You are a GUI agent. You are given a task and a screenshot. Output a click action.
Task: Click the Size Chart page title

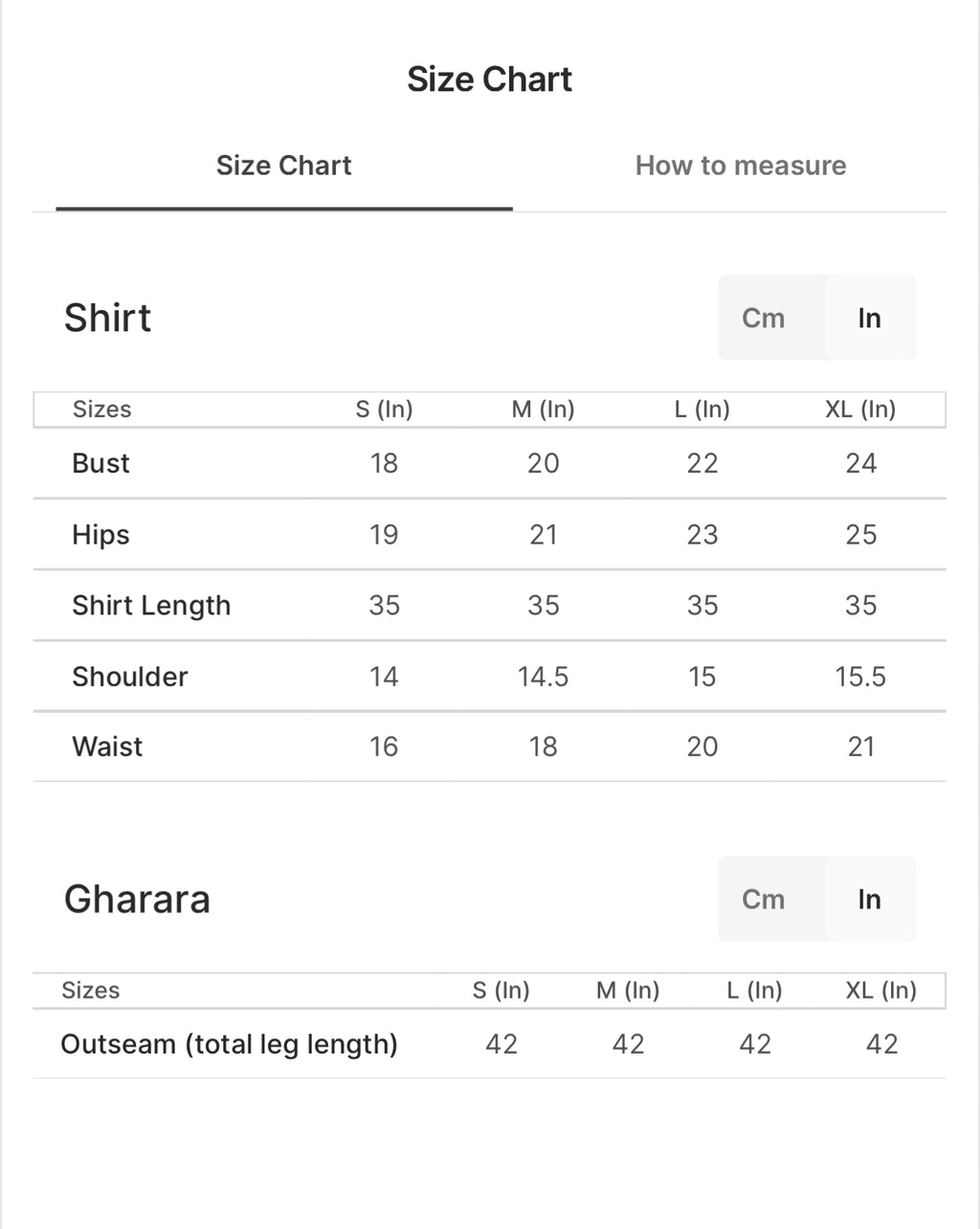490,79
